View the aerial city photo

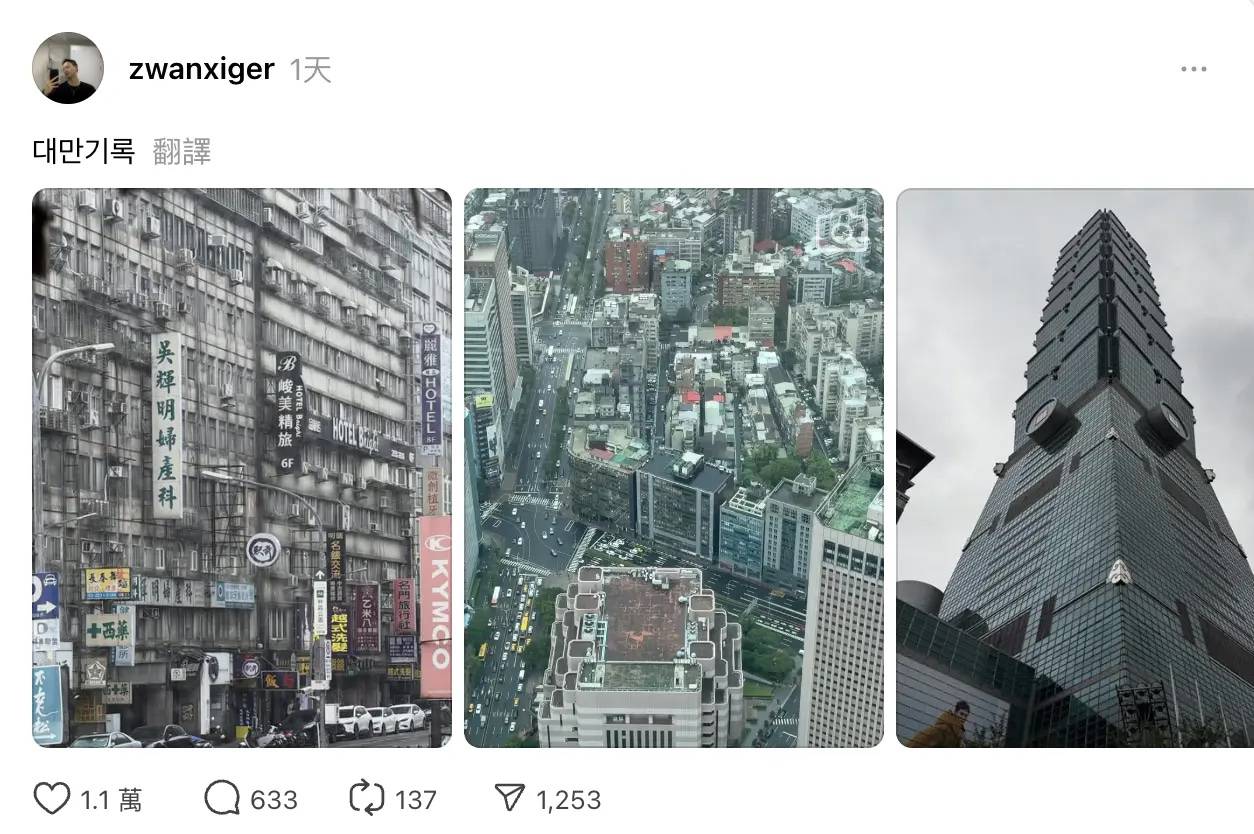(x=674, y=468)
